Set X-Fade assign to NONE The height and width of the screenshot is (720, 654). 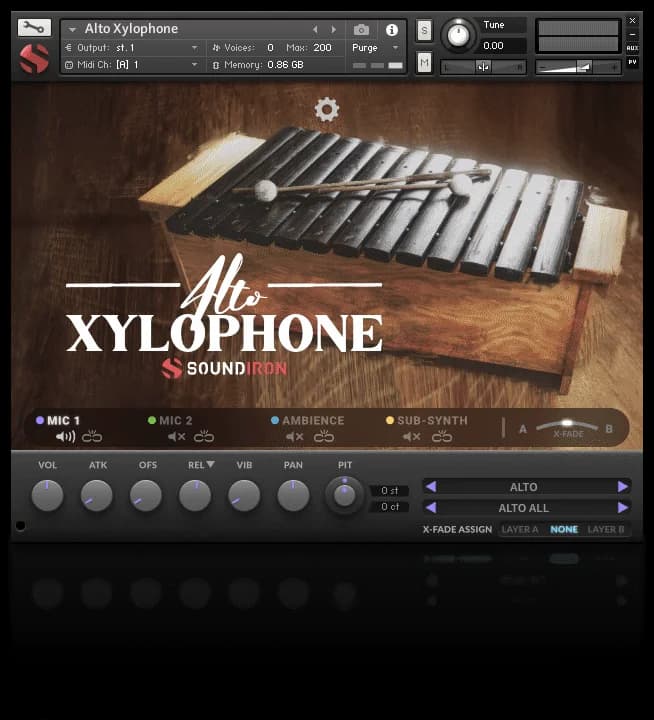564,529
